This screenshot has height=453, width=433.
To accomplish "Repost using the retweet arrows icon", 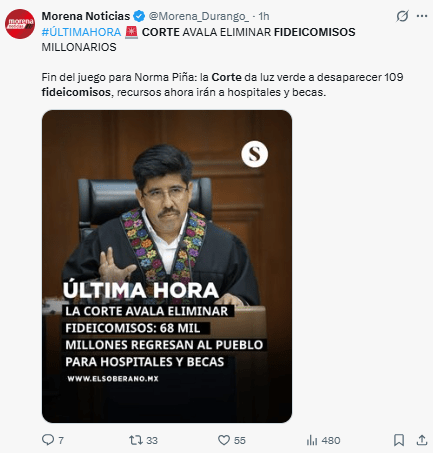I will pyautogui.click(x=136, y=440).
